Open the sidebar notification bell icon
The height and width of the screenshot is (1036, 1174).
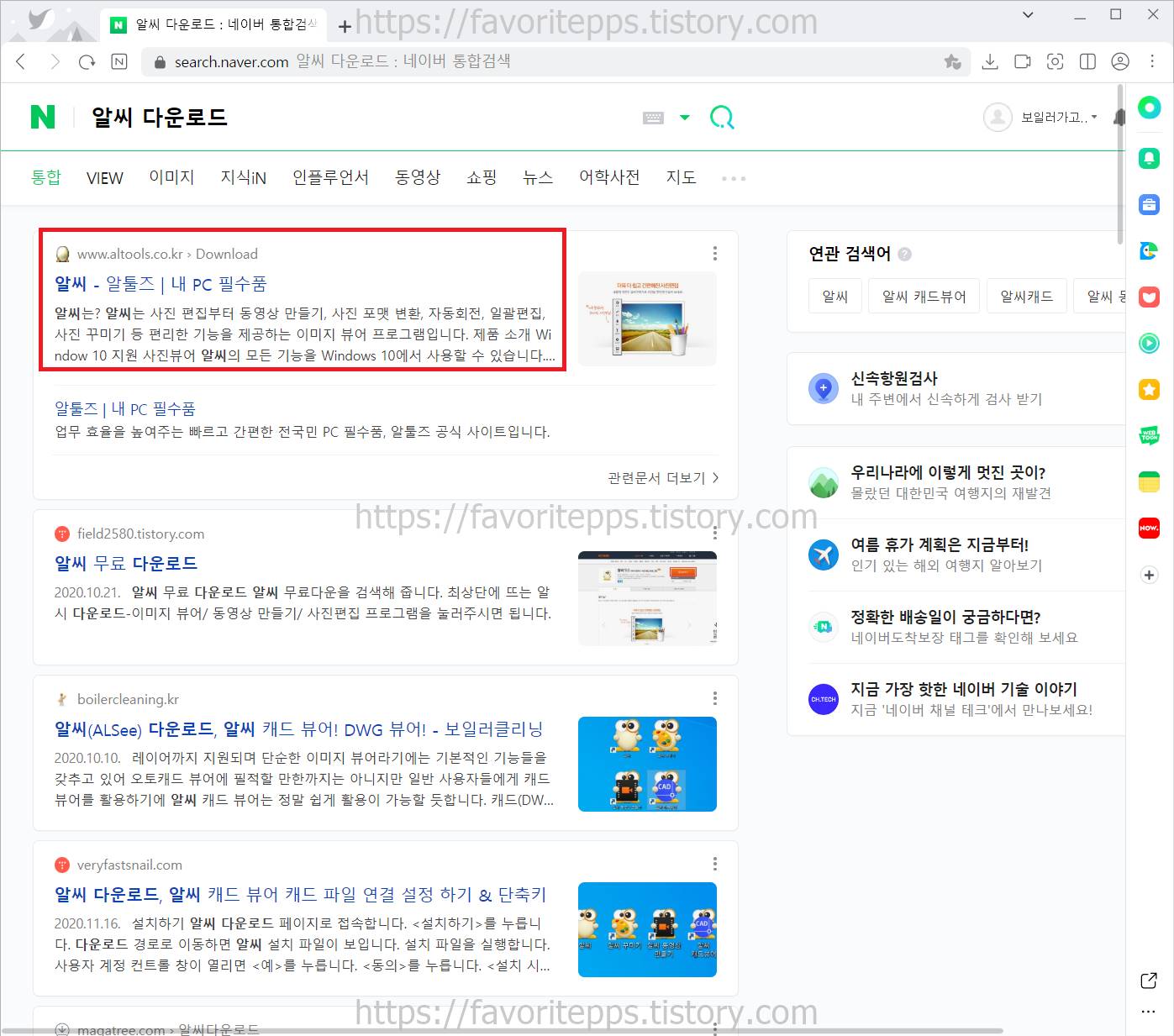1149,157
